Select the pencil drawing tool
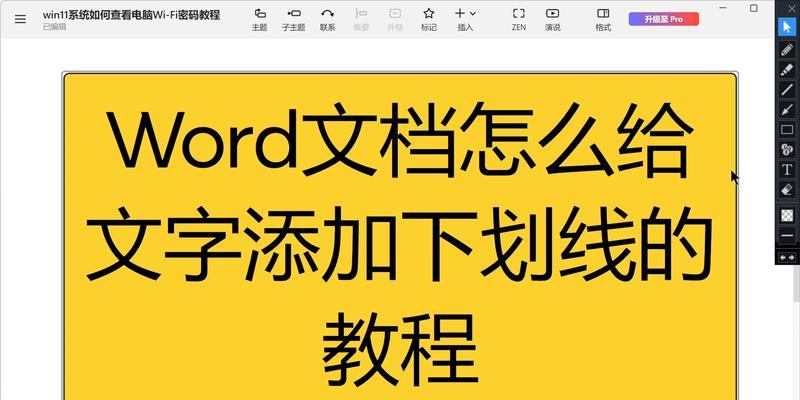 click(x=787, y=49)
